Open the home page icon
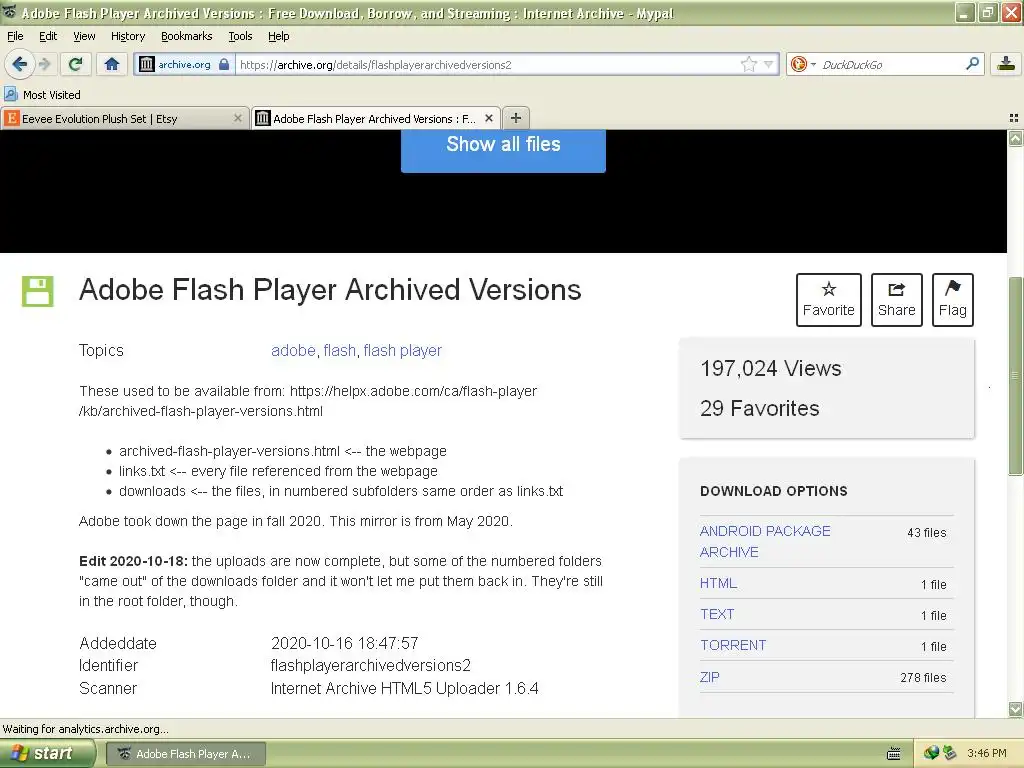The height and width of the screenshot is (768, 1024). coord(112,64)
